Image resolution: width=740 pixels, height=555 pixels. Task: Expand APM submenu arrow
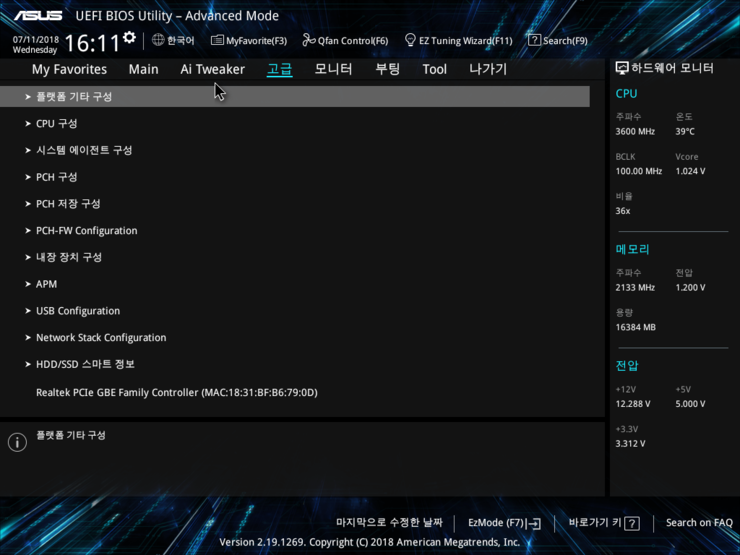pyautogui.click(x=28, y=284)
